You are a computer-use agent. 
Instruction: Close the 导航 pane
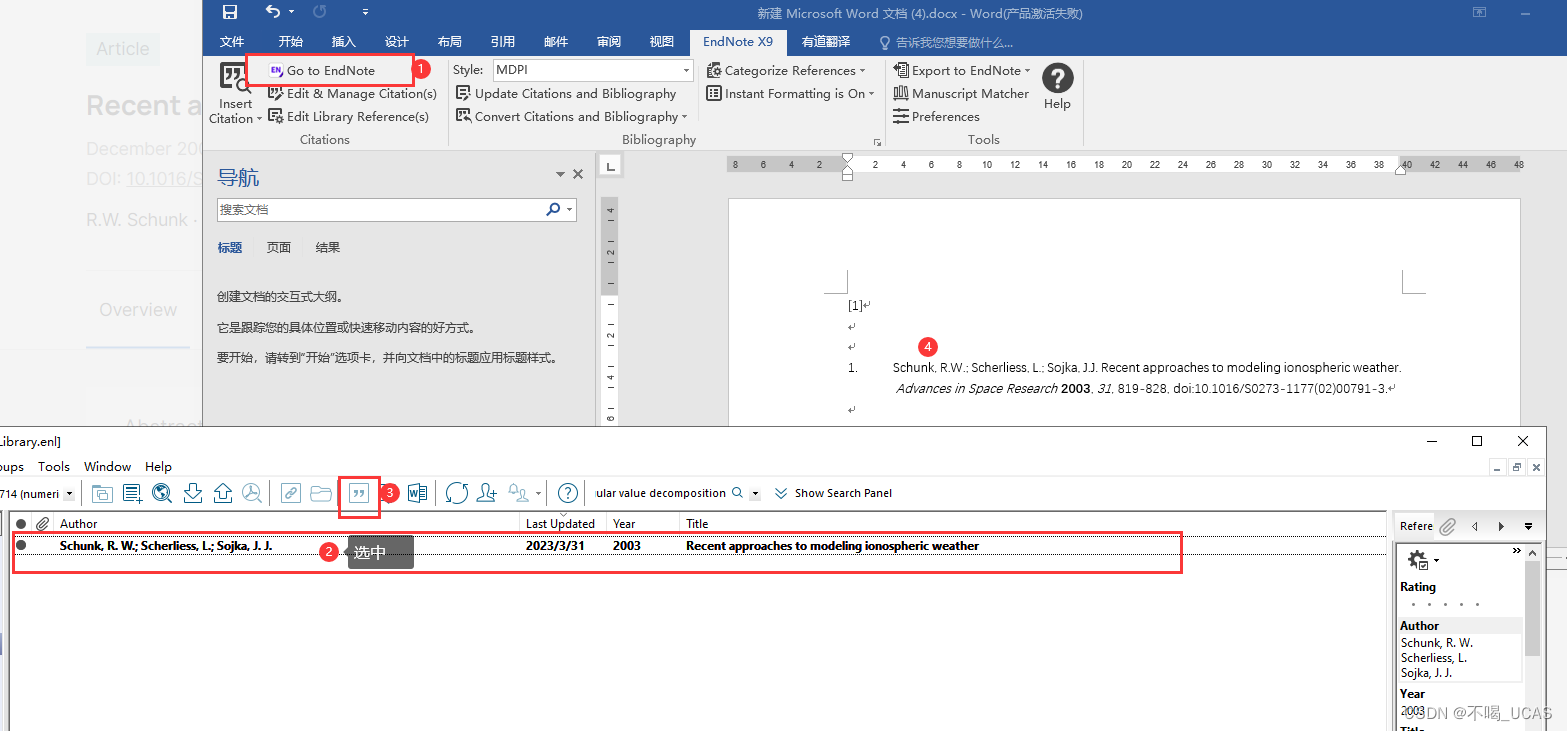[577, 174]
